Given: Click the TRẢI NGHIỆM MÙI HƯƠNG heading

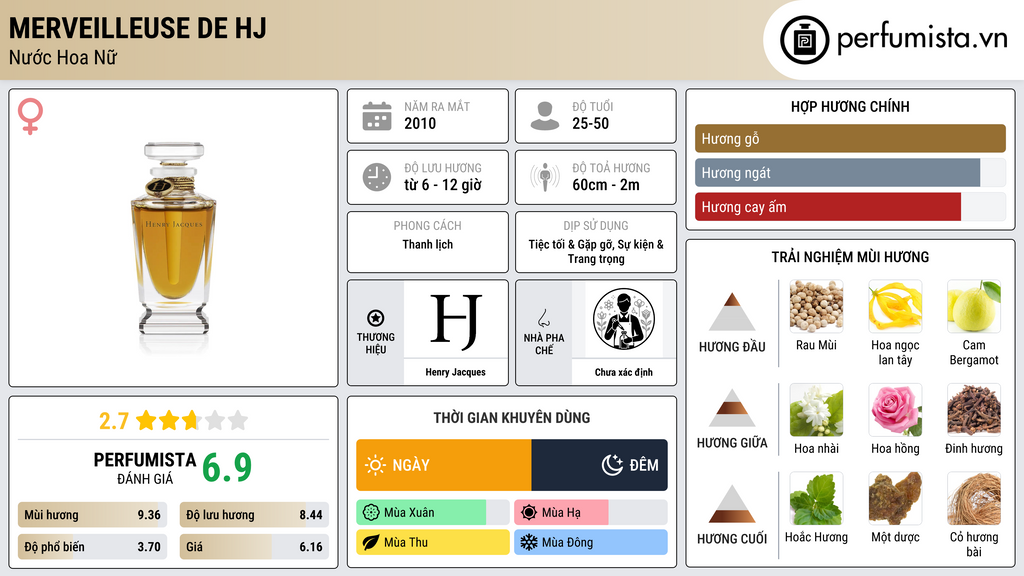Looking at the screenshot, I should 850,257.
